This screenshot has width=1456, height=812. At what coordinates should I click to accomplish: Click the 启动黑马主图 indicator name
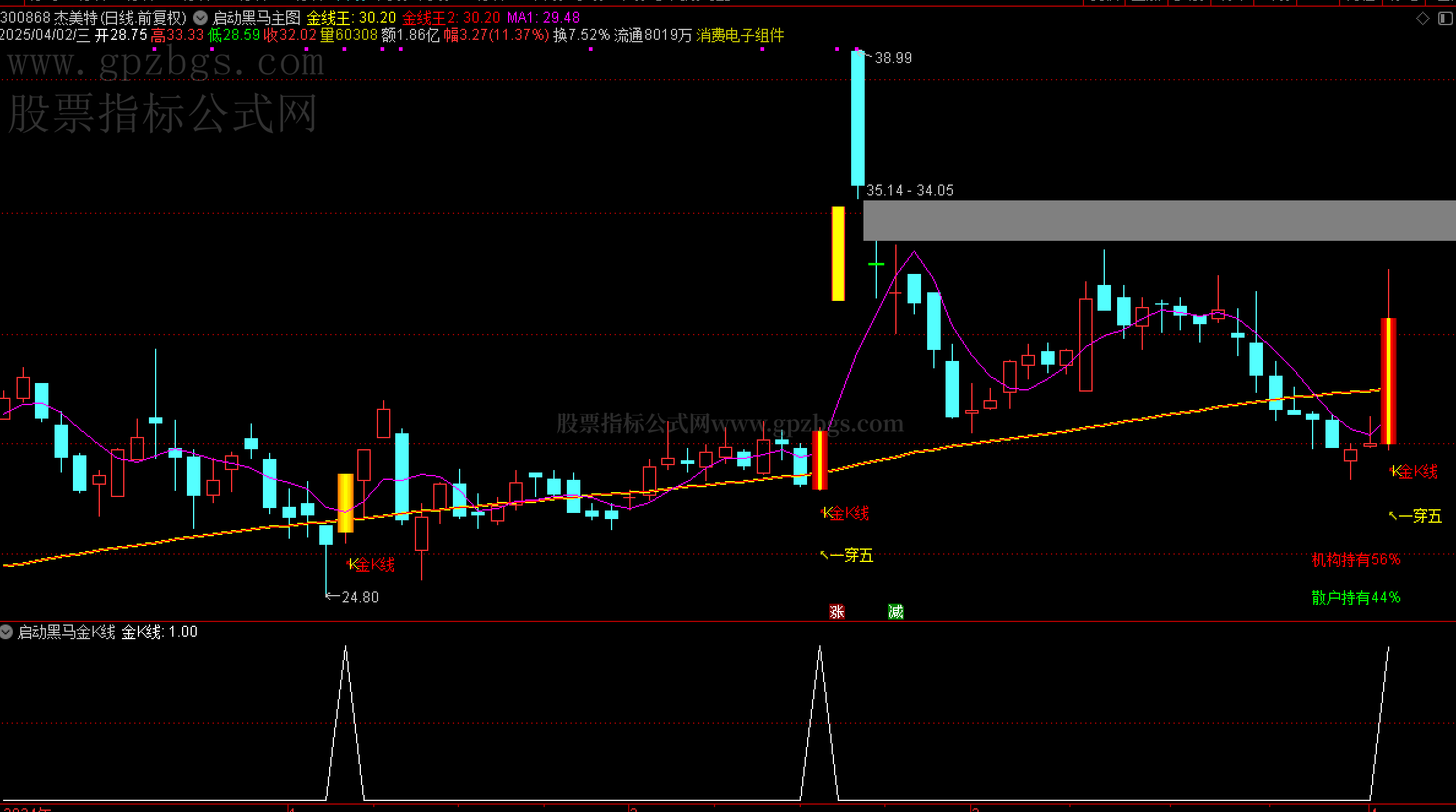256,18
